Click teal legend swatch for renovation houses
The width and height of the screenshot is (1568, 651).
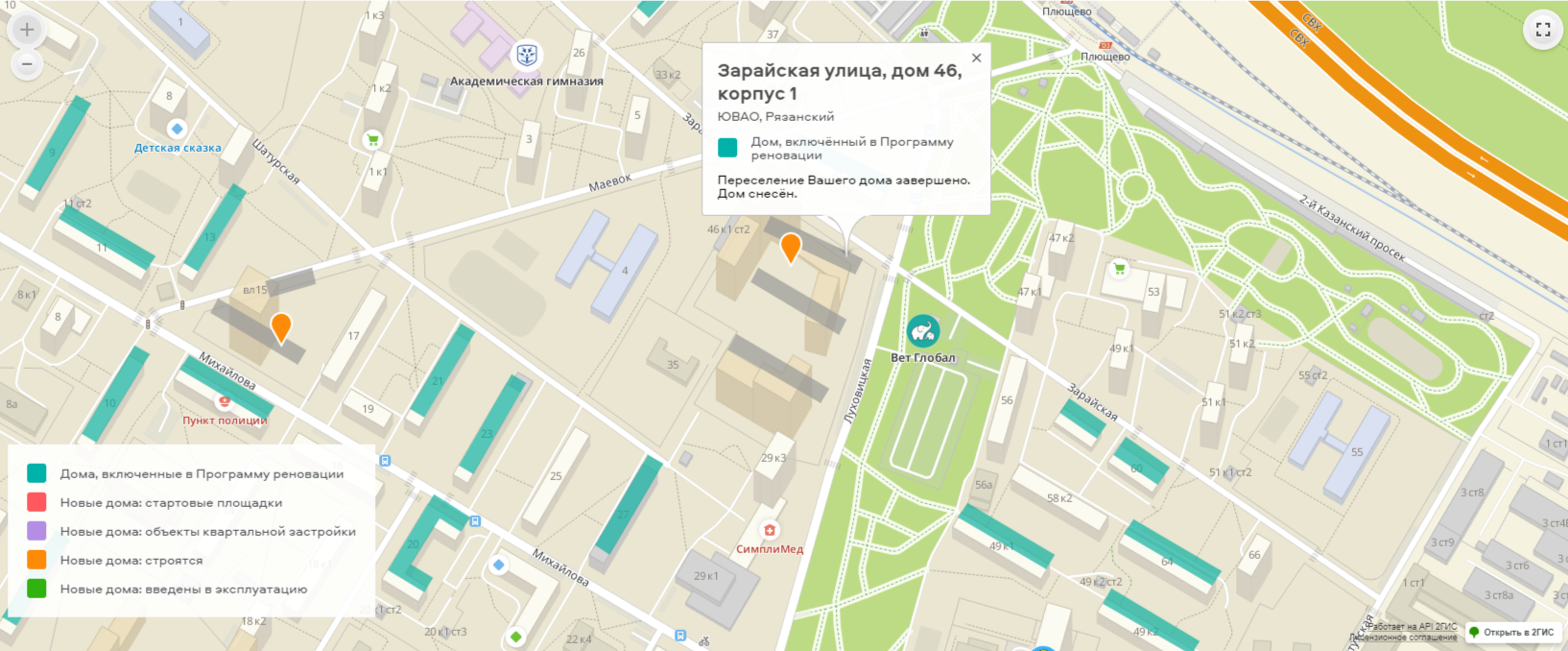(x=36, y=473)
